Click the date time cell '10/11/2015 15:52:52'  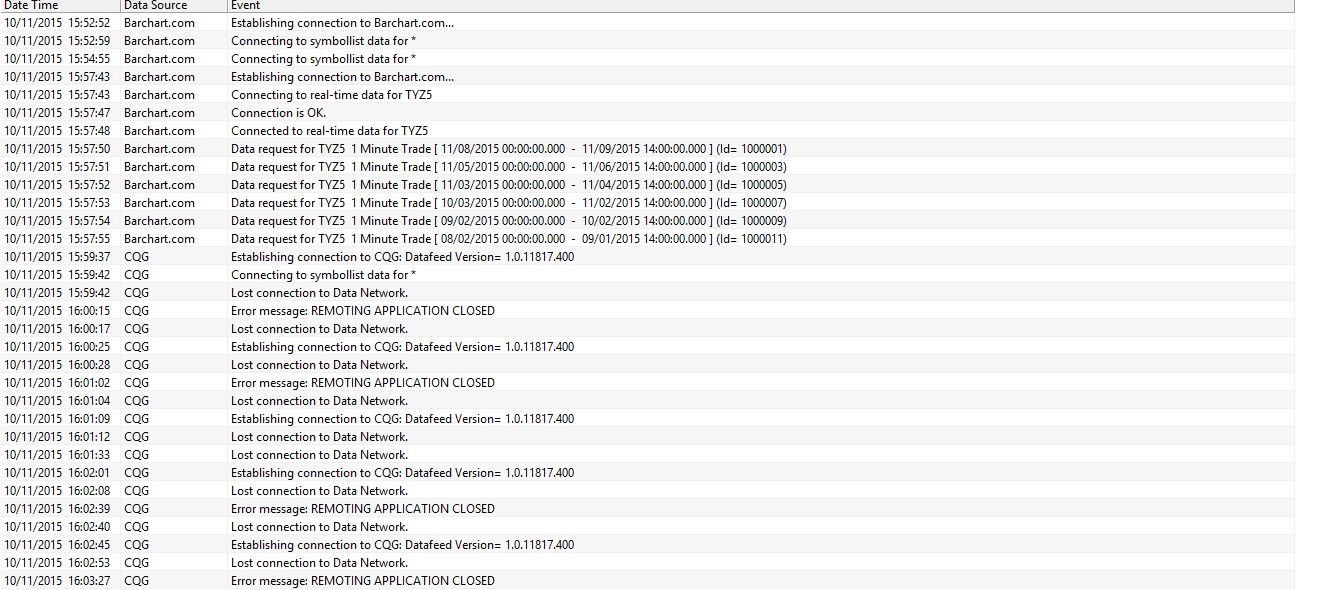[58, 23]
